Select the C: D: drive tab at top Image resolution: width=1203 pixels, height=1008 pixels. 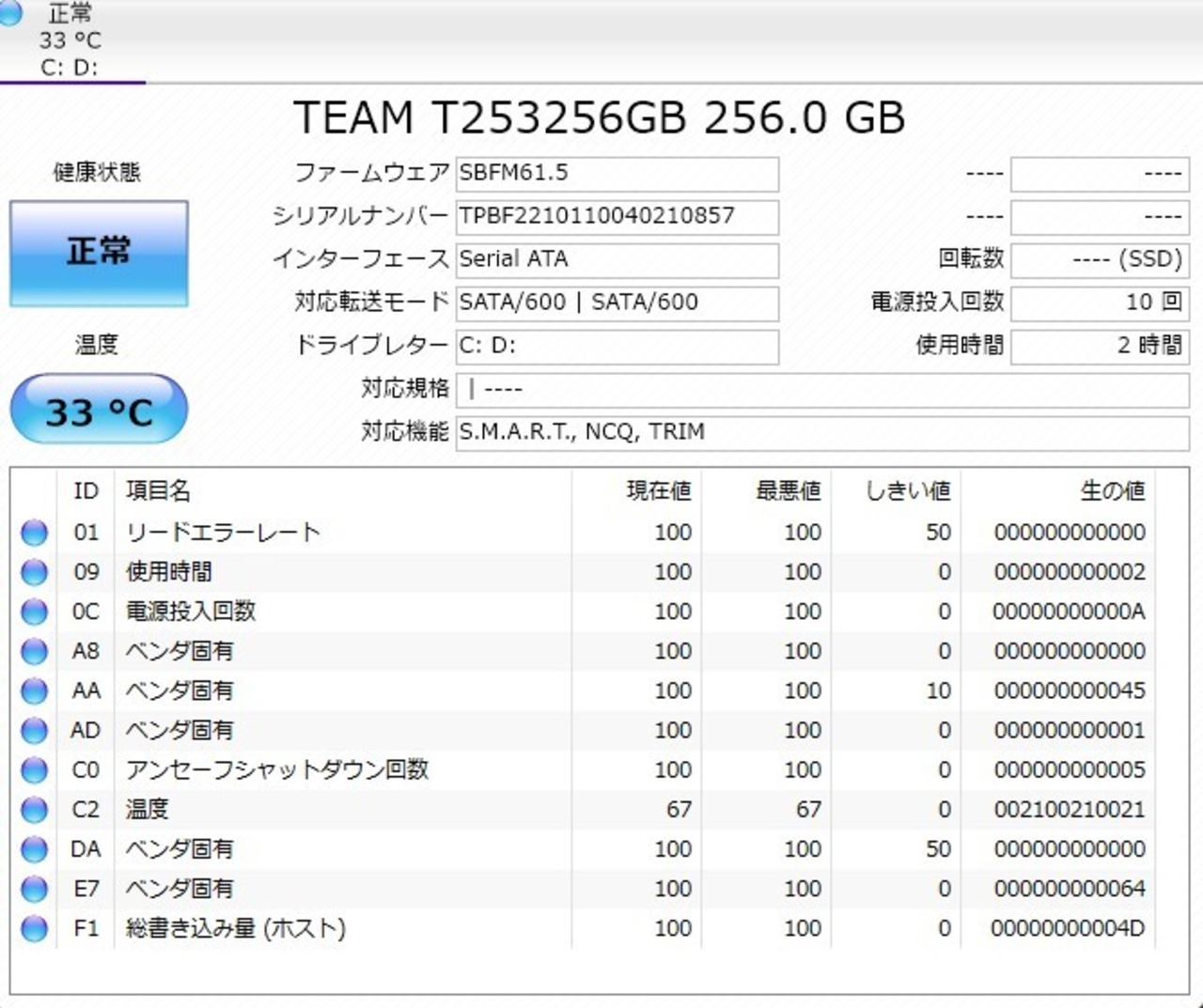coord(70,40)
